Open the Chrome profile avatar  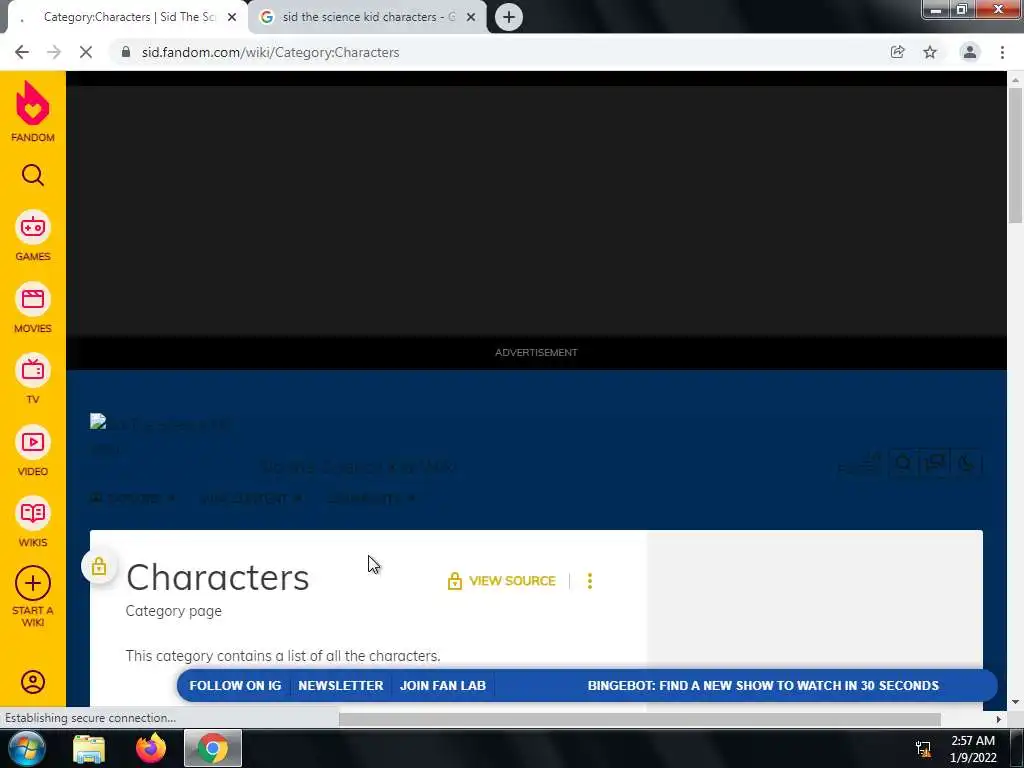pos(970,52)
